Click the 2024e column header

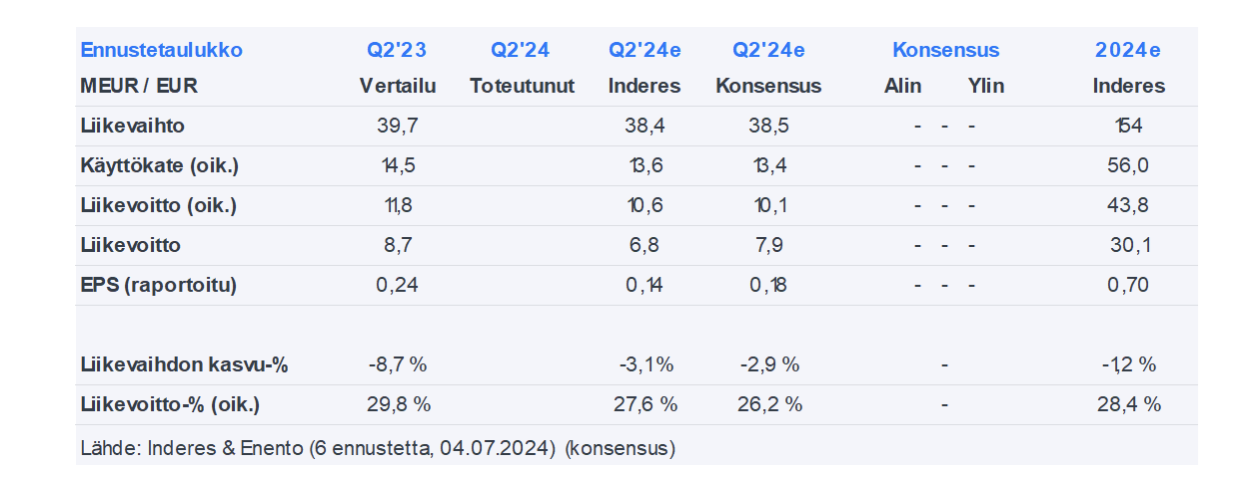[x=1128, y=50]
